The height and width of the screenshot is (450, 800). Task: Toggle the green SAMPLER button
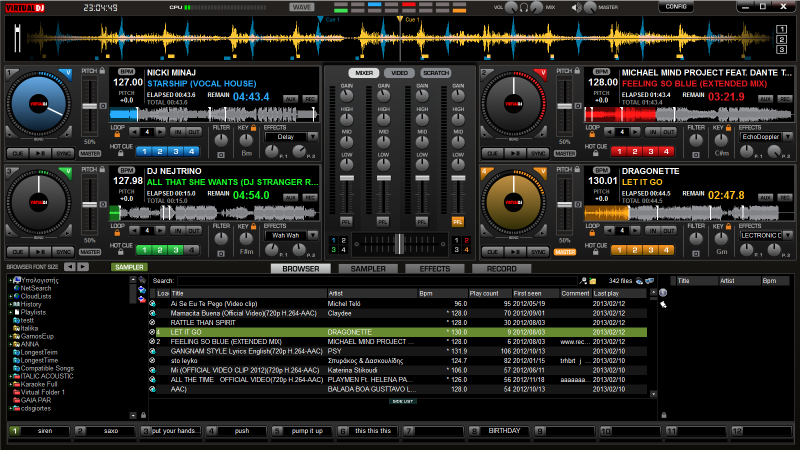[x=129, y=267]
